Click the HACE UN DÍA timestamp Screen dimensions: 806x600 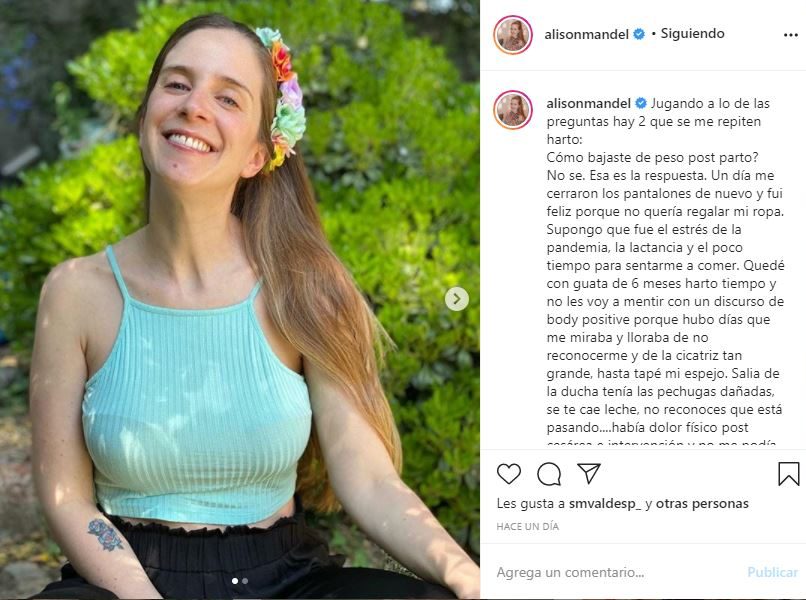(x=526, y=526)
